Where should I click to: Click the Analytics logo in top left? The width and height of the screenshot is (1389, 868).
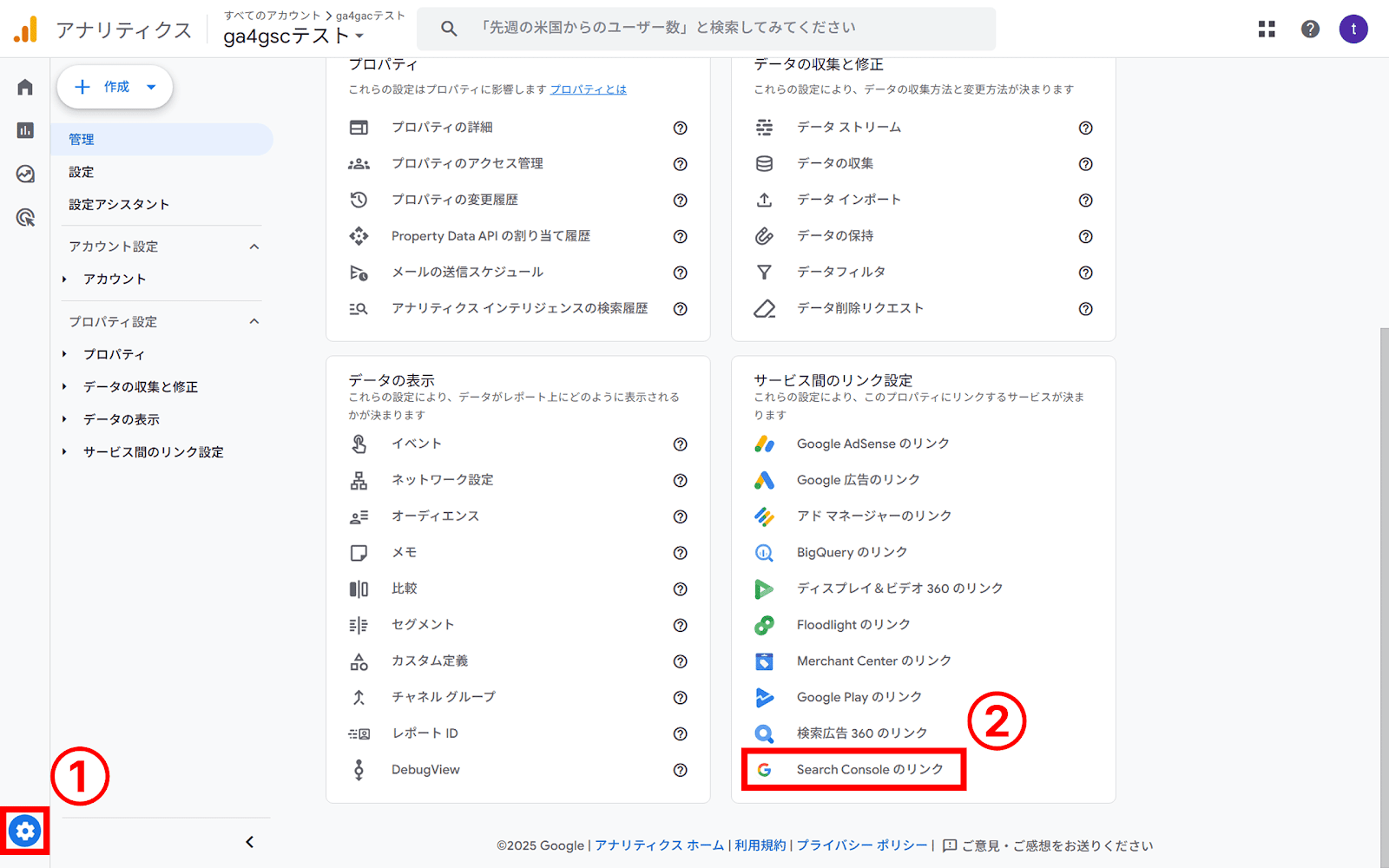coord(26,29)
